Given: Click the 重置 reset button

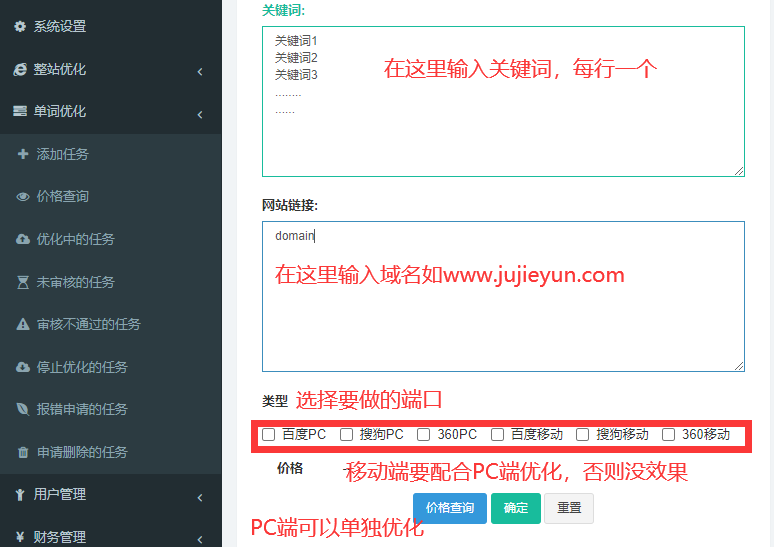Looking at the screenshot, I should coord(569,508).
